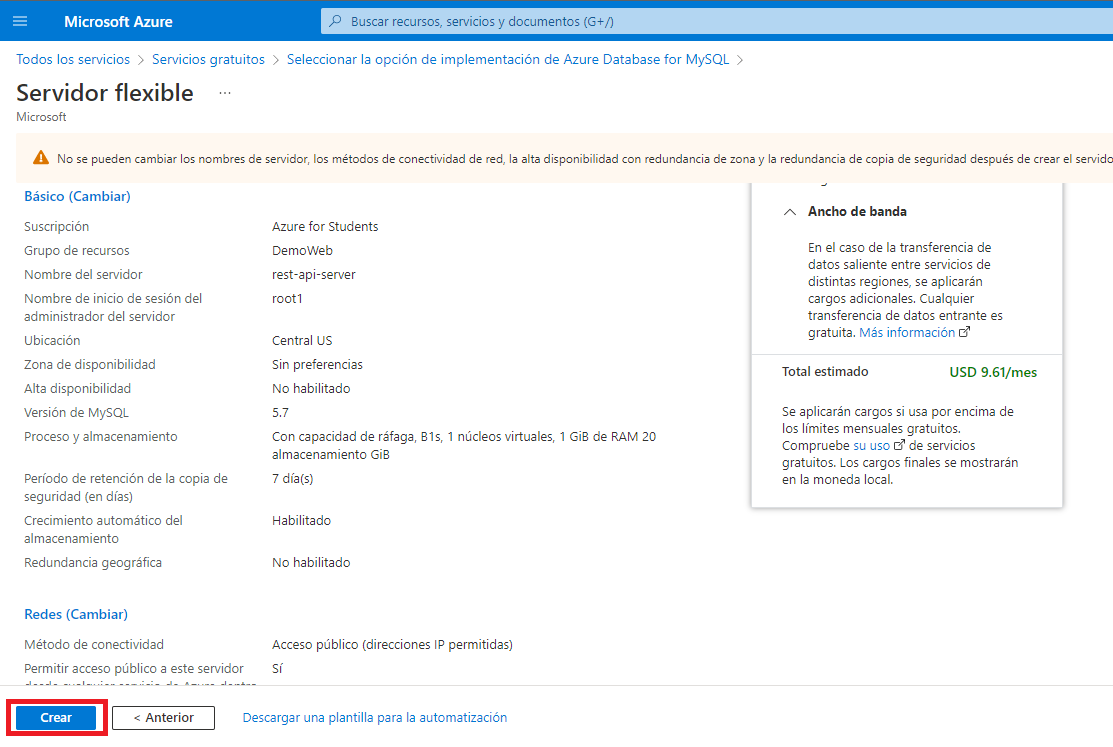Select the 7 día(s) retention value
The width and height of the screenshot is (1113, 747).
click(x=292, y=479)
